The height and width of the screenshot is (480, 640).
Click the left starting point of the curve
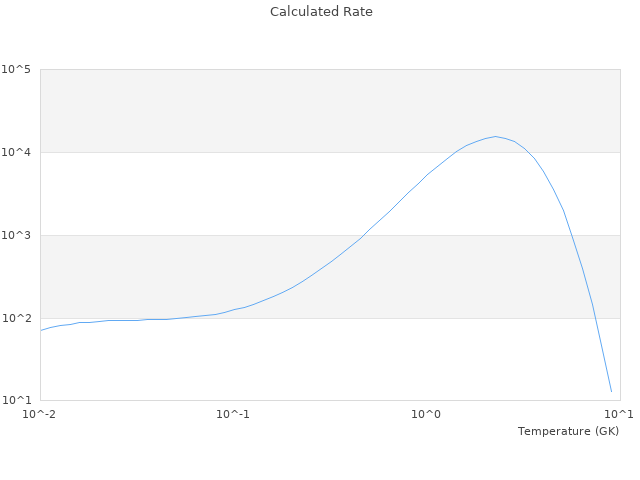41,330
